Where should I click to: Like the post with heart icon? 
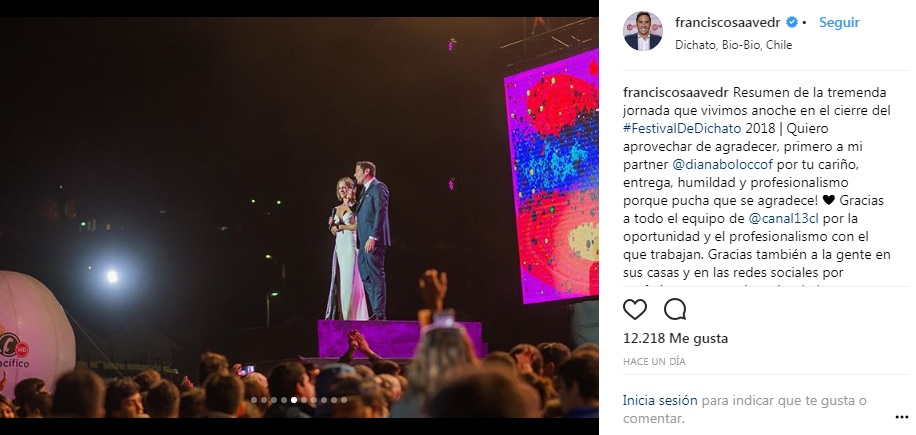635,308
